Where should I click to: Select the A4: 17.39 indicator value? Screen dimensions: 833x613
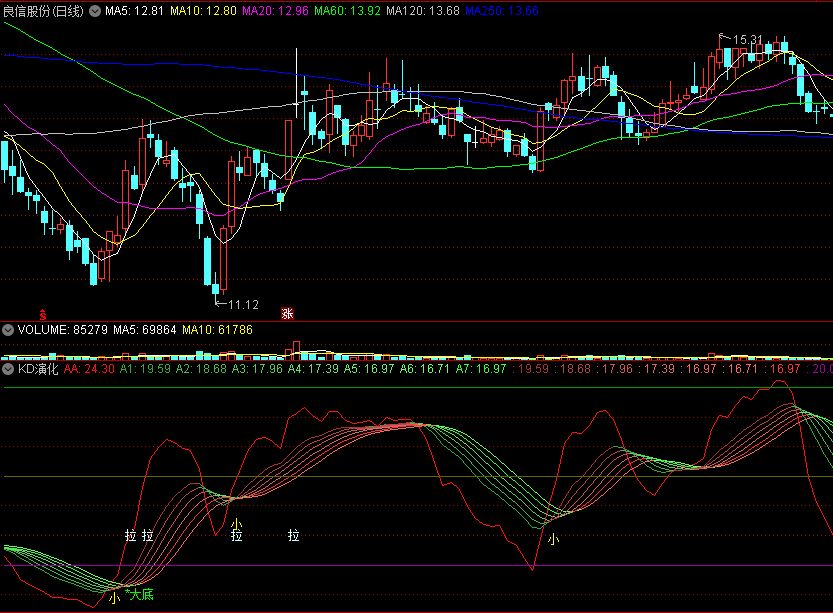coord(313,369)
